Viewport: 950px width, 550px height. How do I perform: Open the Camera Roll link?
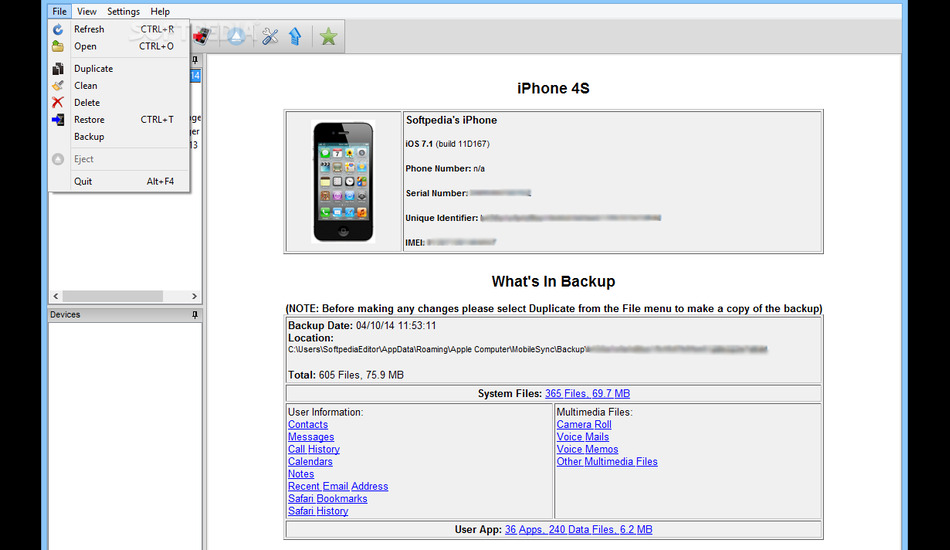point(584,425)
